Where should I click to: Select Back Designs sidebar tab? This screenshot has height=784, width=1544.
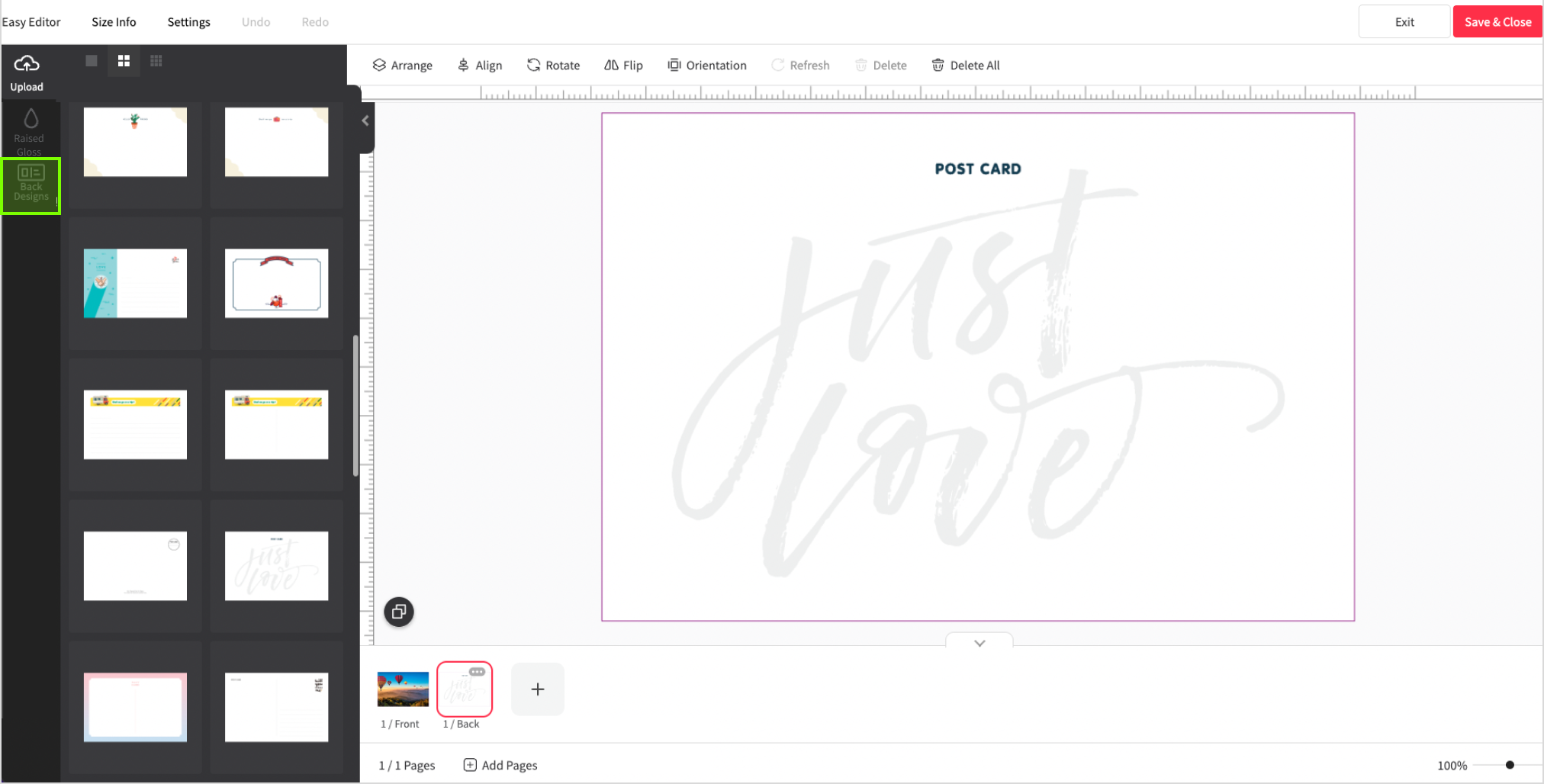click(31, 185)
